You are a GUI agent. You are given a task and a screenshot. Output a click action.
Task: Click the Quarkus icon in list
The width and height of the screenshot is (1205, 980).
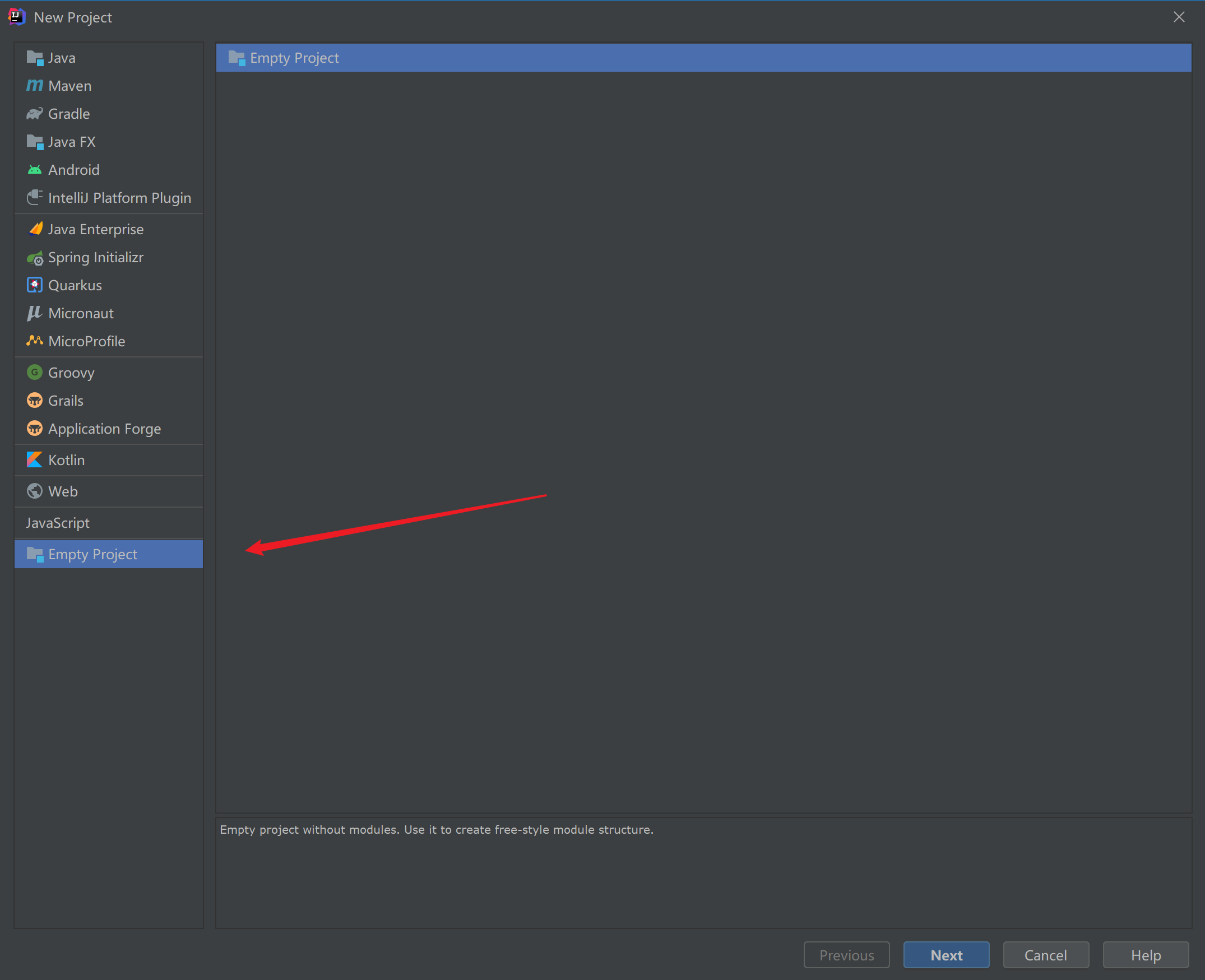point(34,286)
